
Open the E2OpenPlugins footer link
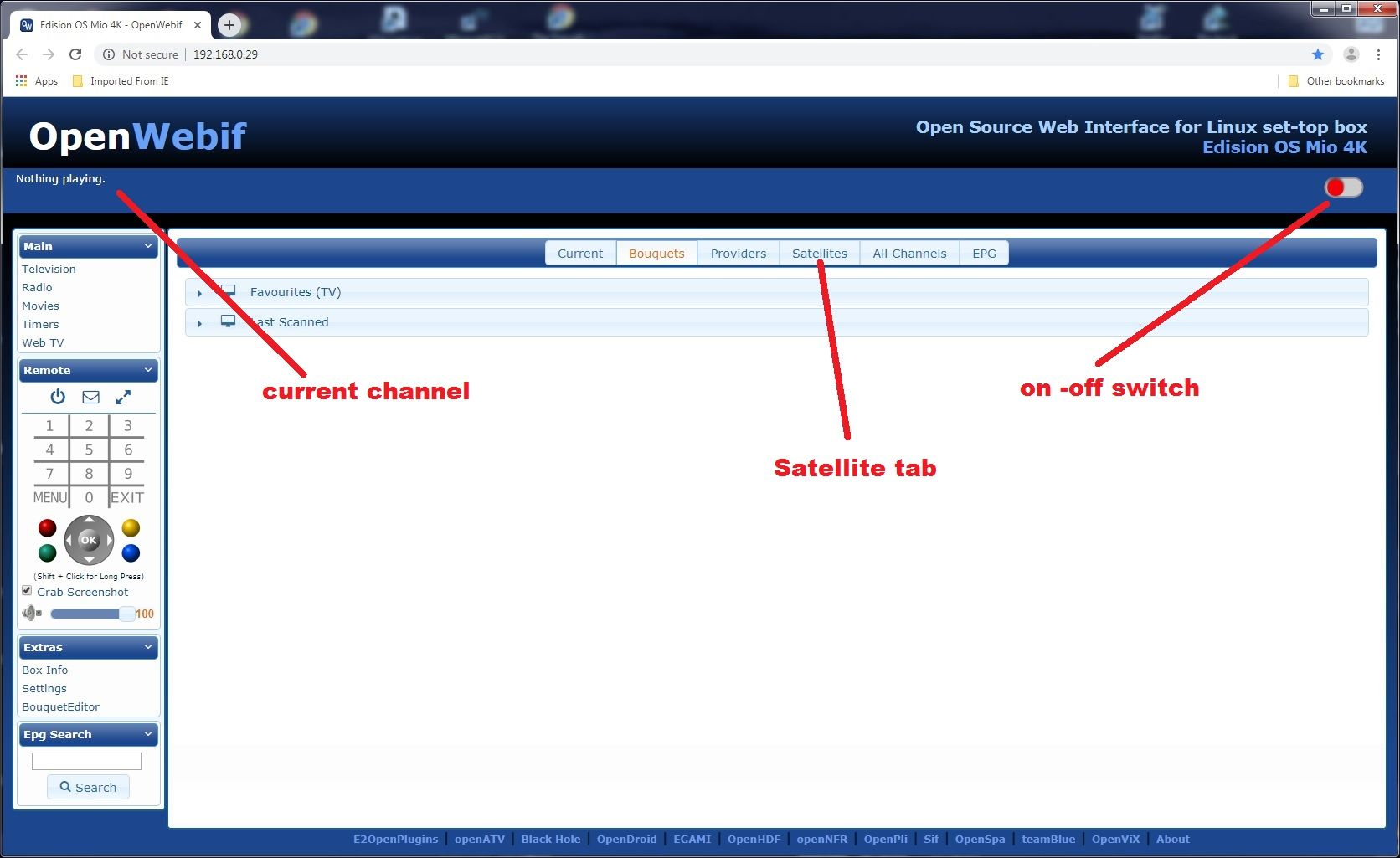tap(395, 839)
